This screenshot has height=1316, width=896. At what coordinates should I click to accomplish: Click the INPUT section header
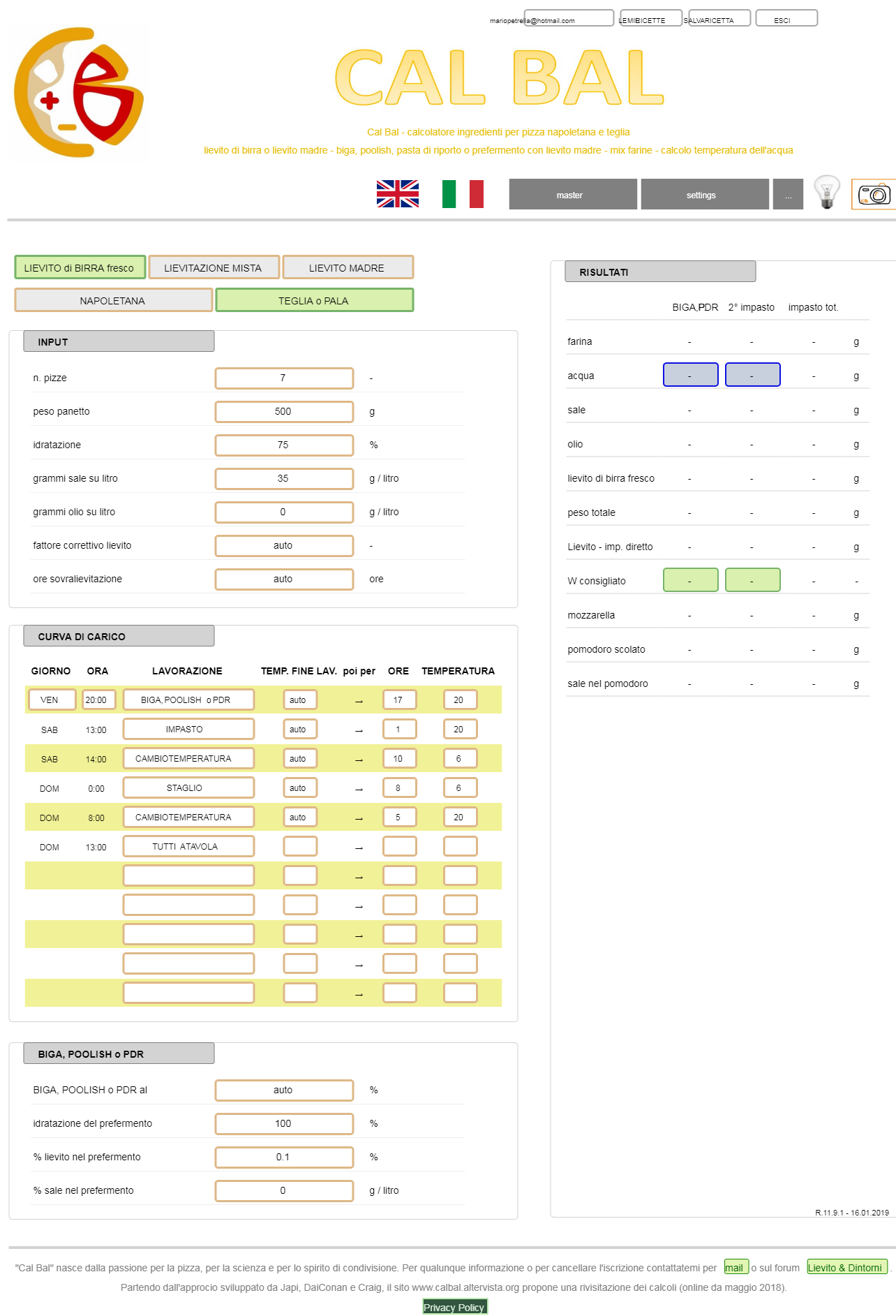click(119, 341)
